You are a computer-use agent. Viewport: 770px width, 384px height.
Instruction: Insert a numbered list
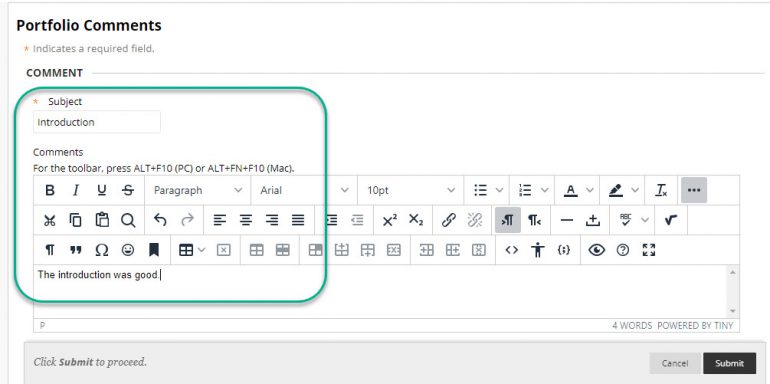pyautogui.click(x=525, y=191)
